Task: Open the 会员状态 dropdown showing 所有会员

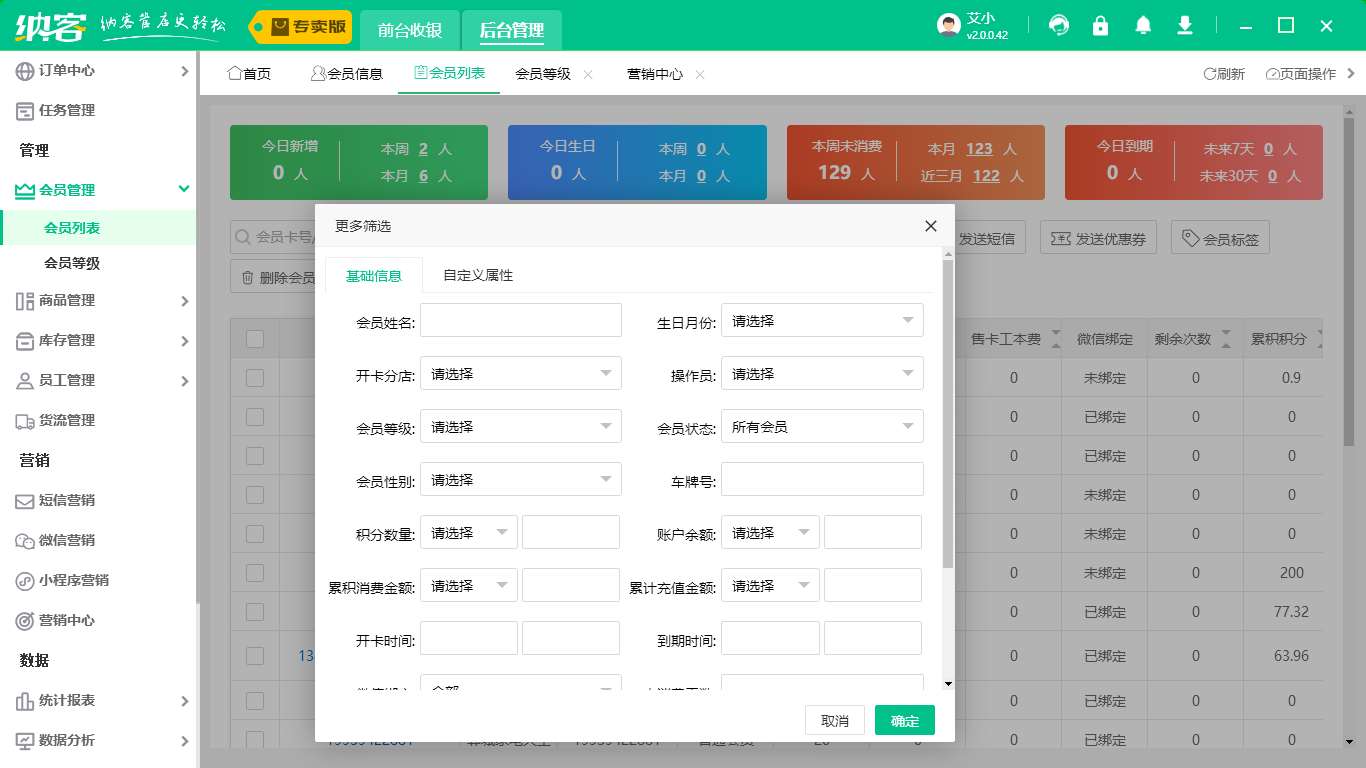Action: click(821, 427)
